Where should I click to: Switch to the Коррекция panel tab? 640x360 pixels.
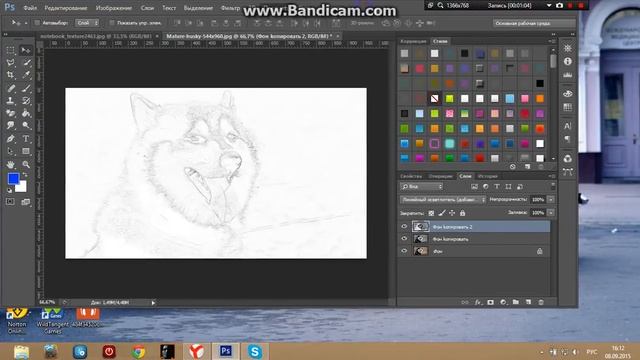point(413,41)
